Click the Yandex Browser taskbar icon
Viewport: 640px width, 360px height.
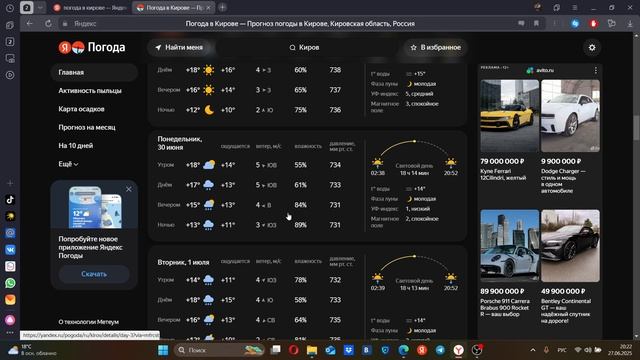(x=459, y=350)
